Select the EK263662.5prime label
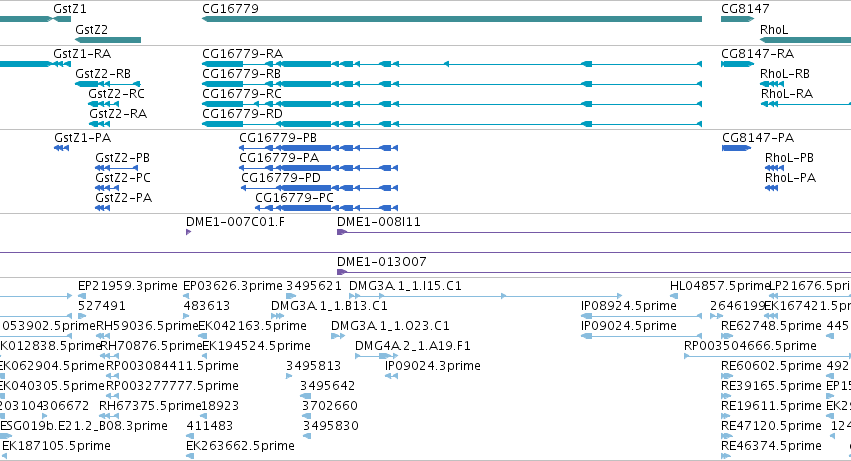This screenshot has width=851, height=461. 240,447
